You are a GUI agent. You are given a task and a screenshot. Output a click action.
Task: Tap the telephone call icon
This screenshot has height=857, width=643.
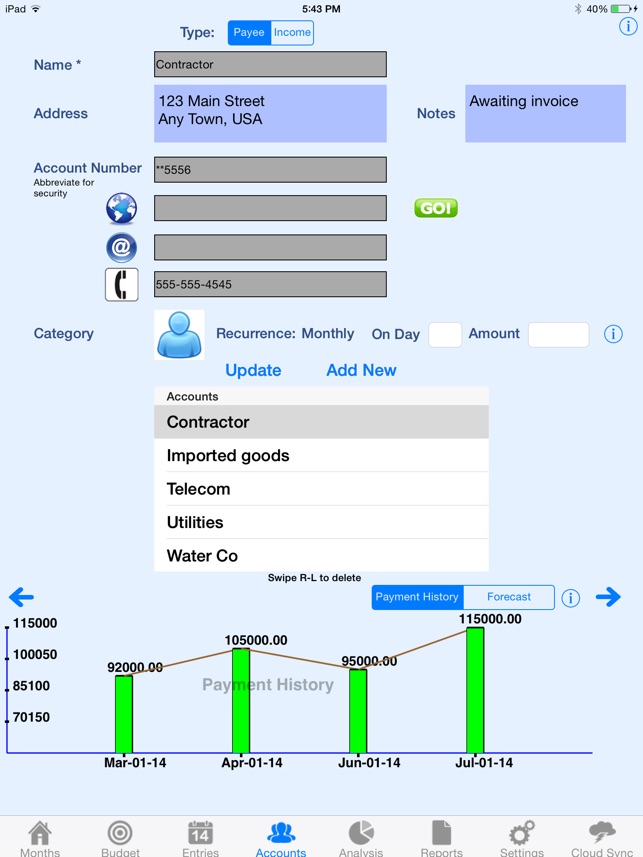[121, 285]
